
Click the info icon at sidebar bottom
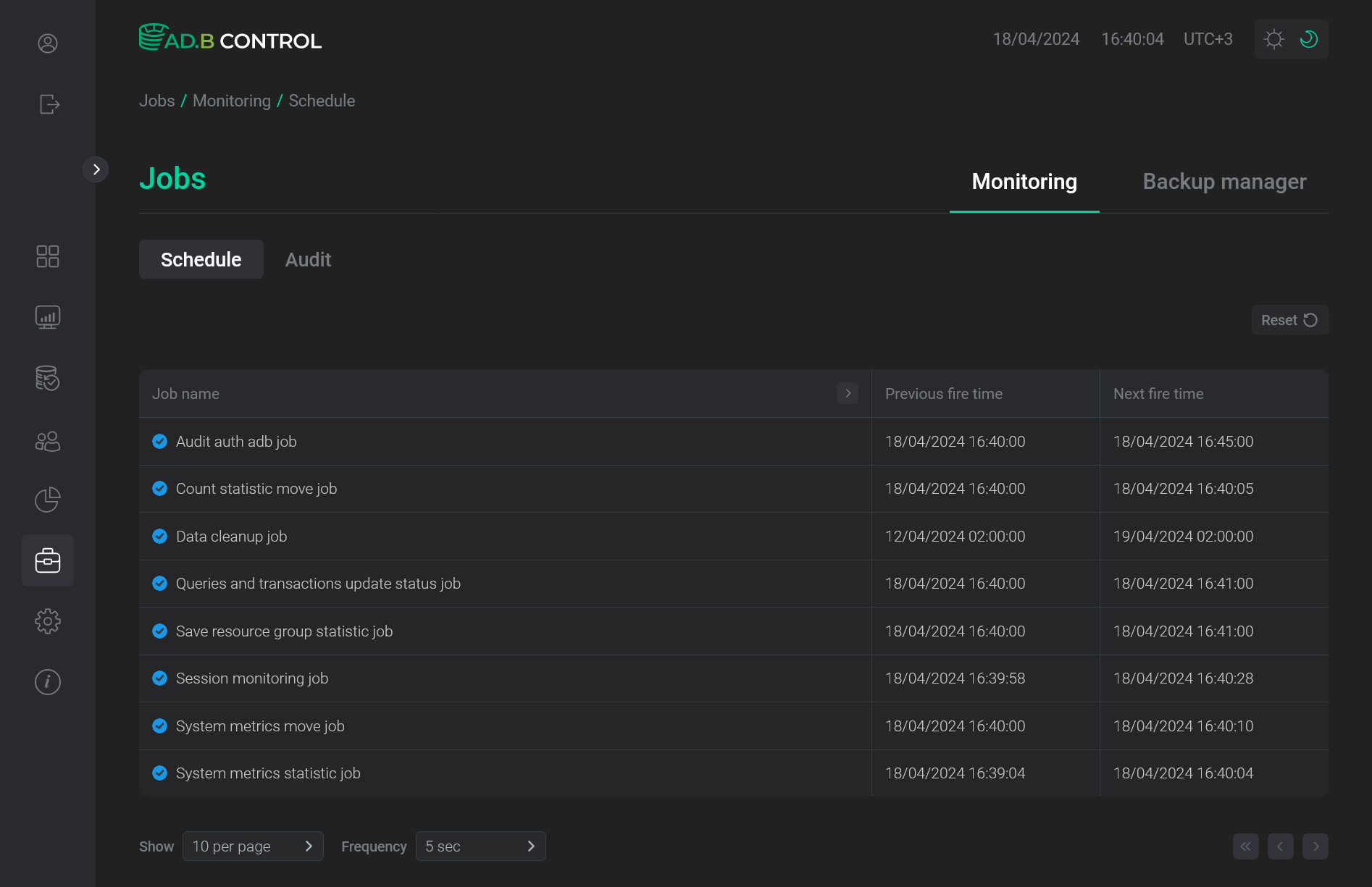(x=48, y=681)
